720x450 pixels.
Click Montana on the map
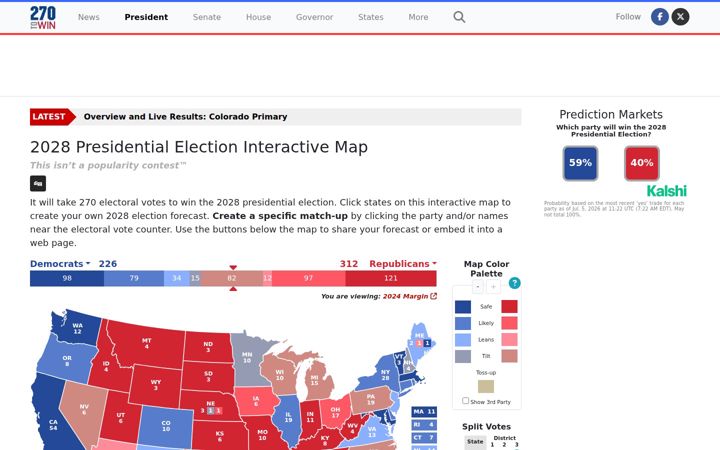[148, 342]
